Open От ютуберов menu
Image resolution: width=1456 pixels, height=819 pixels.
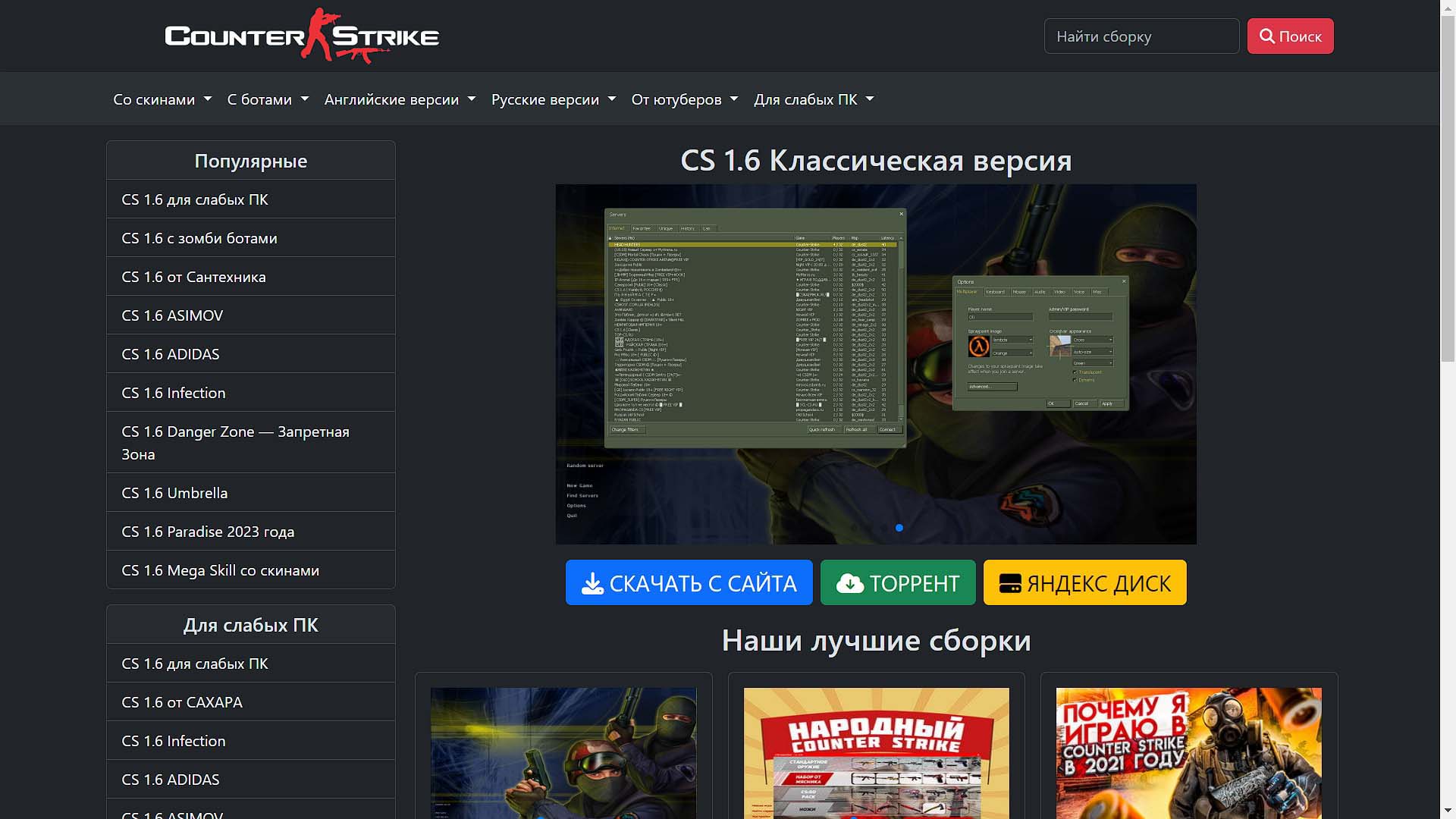(x=684, y=99)
